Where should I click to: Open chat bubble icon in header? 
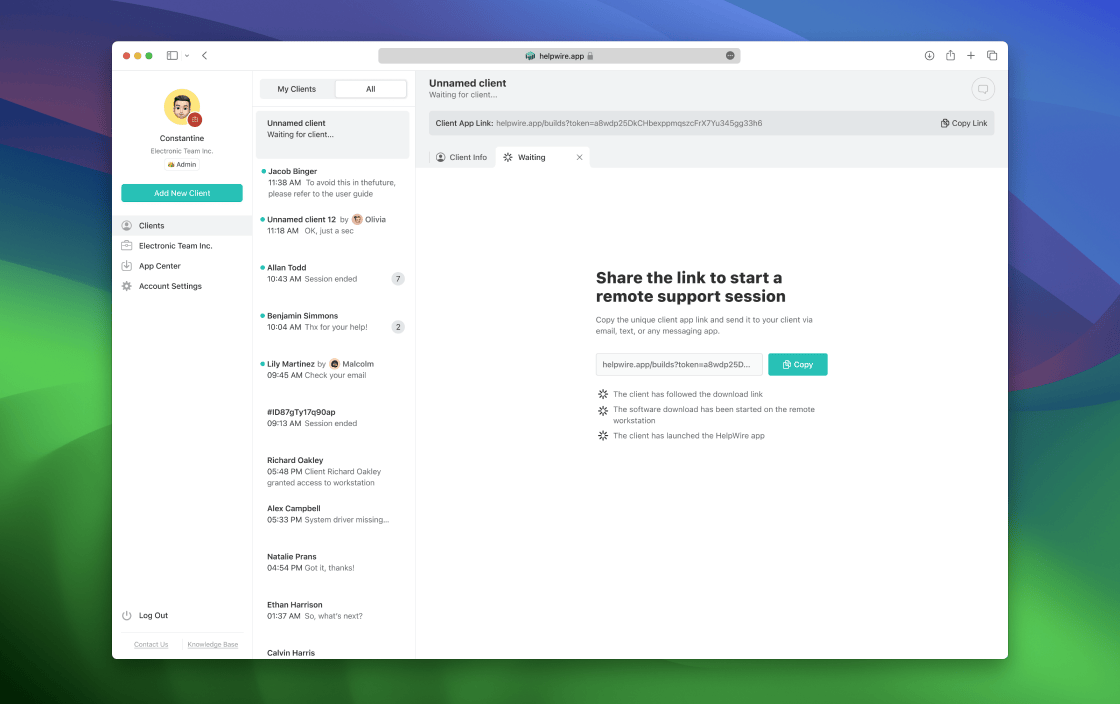[x=983, y=89]
